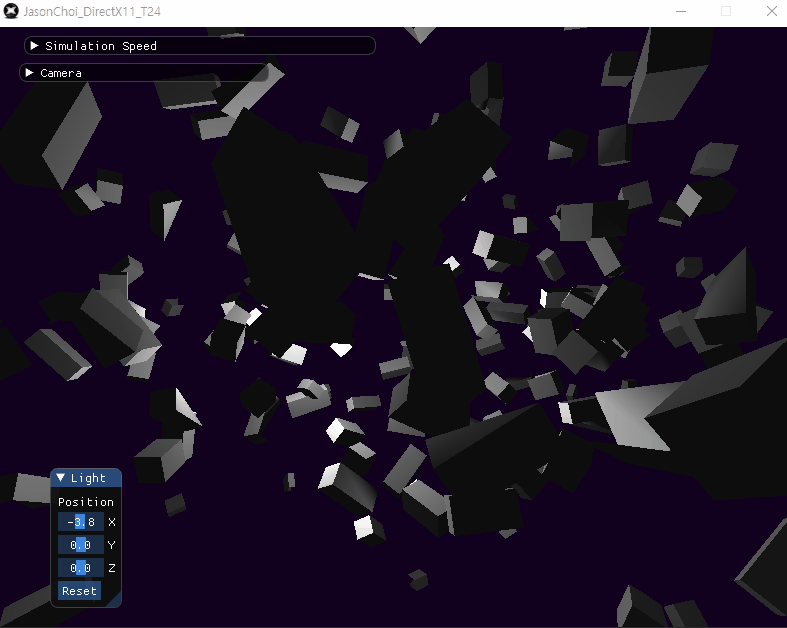Collapse the Light panel arrow
Image resolution: width=787 pixels, height=628 pixels.
point(61,477)
